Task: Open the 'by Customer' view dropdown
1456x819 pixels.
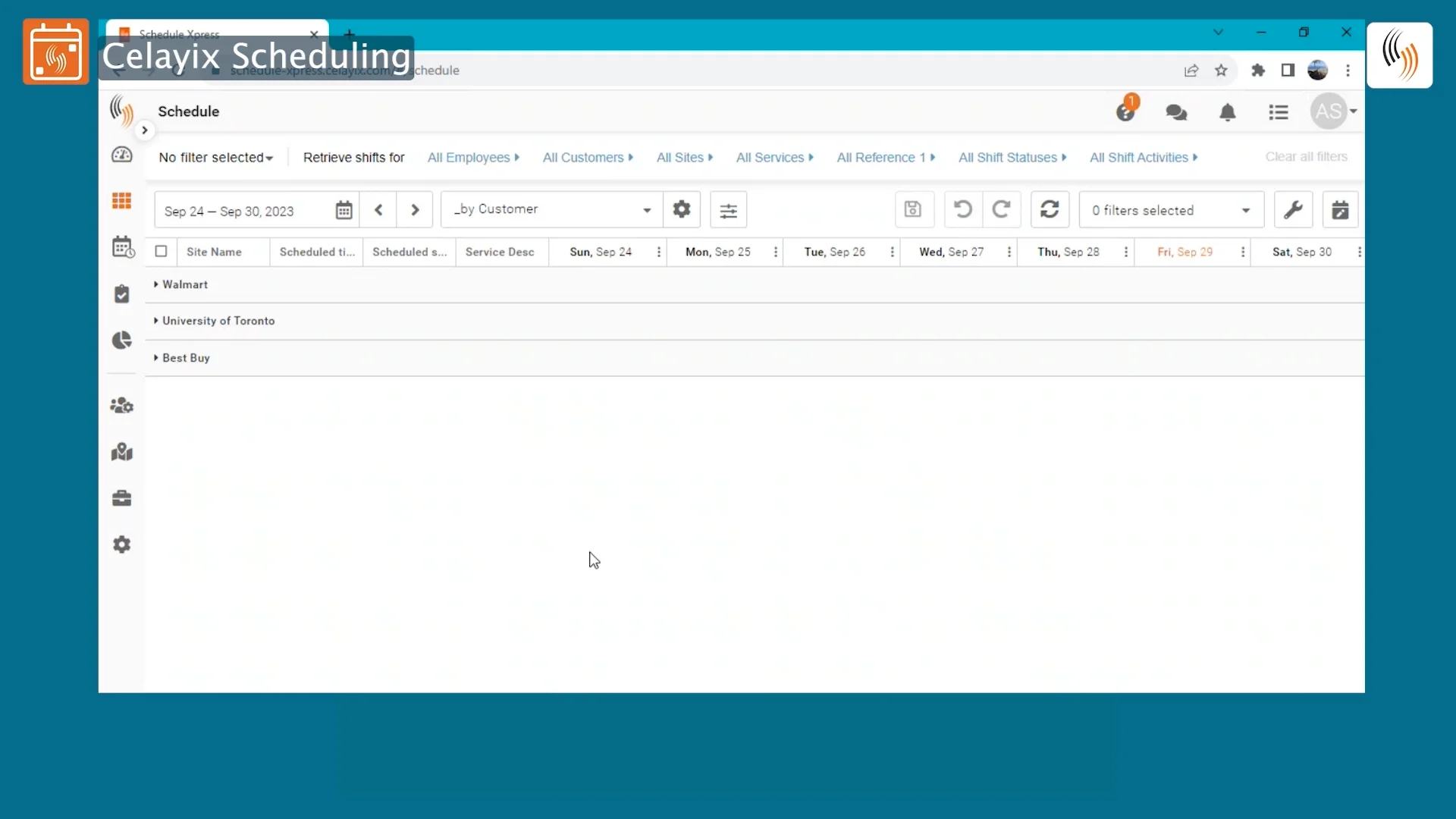Action: pyautogui.click(x=551, y=209)
